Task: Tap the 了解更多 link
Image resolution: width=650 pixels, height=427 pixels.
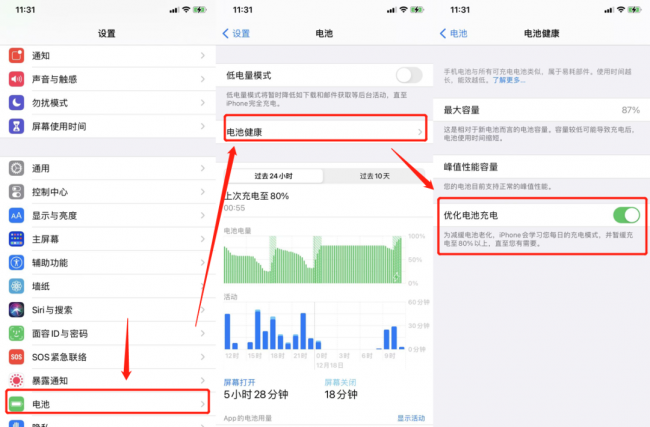Action: tap(509, 80)
